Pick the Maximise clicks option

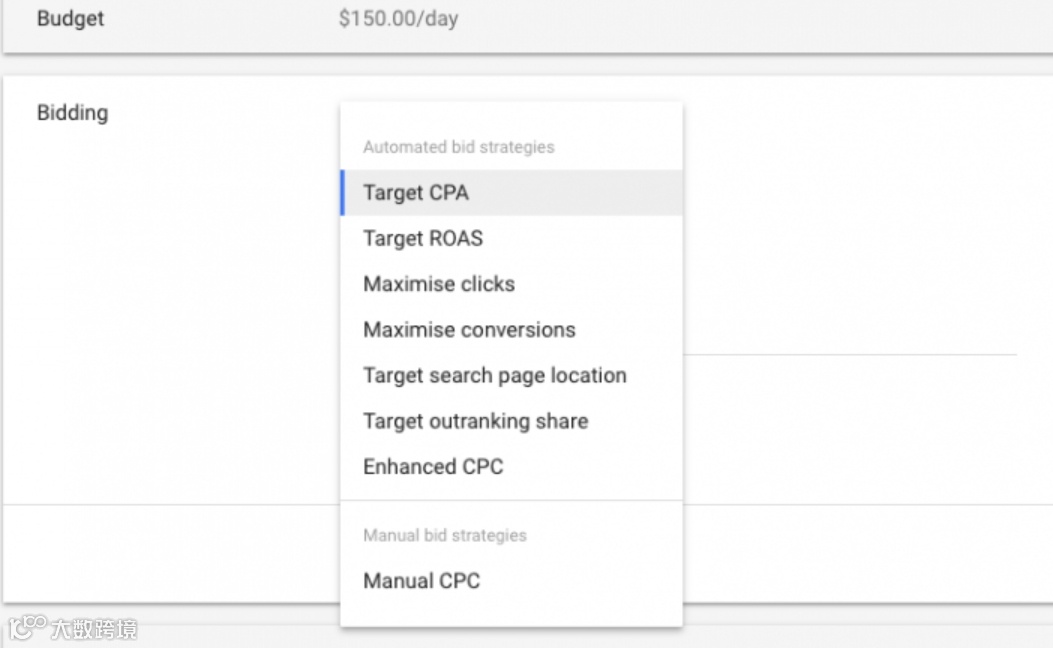point(439,284)
